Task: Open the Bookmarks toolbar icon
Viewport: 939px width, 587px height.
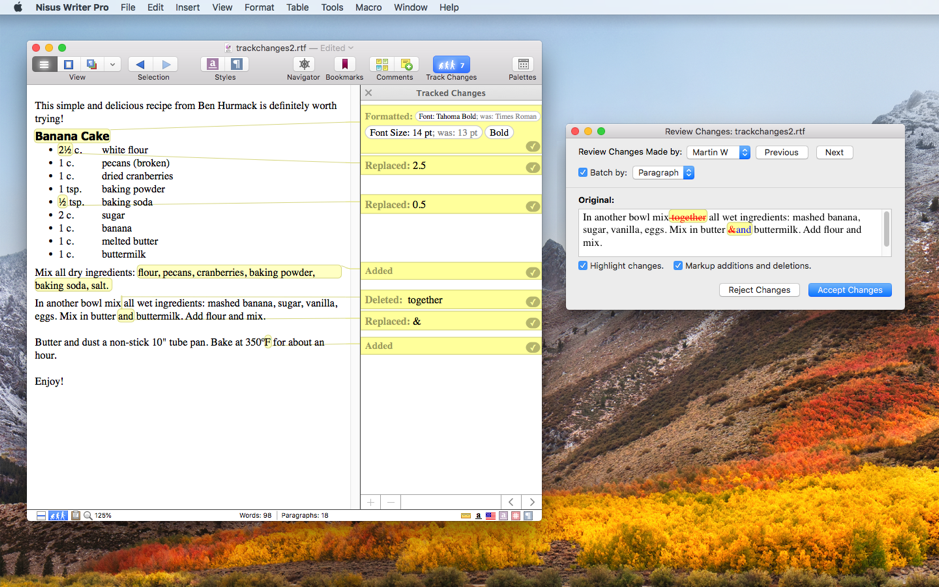Action: coord(344,64)
